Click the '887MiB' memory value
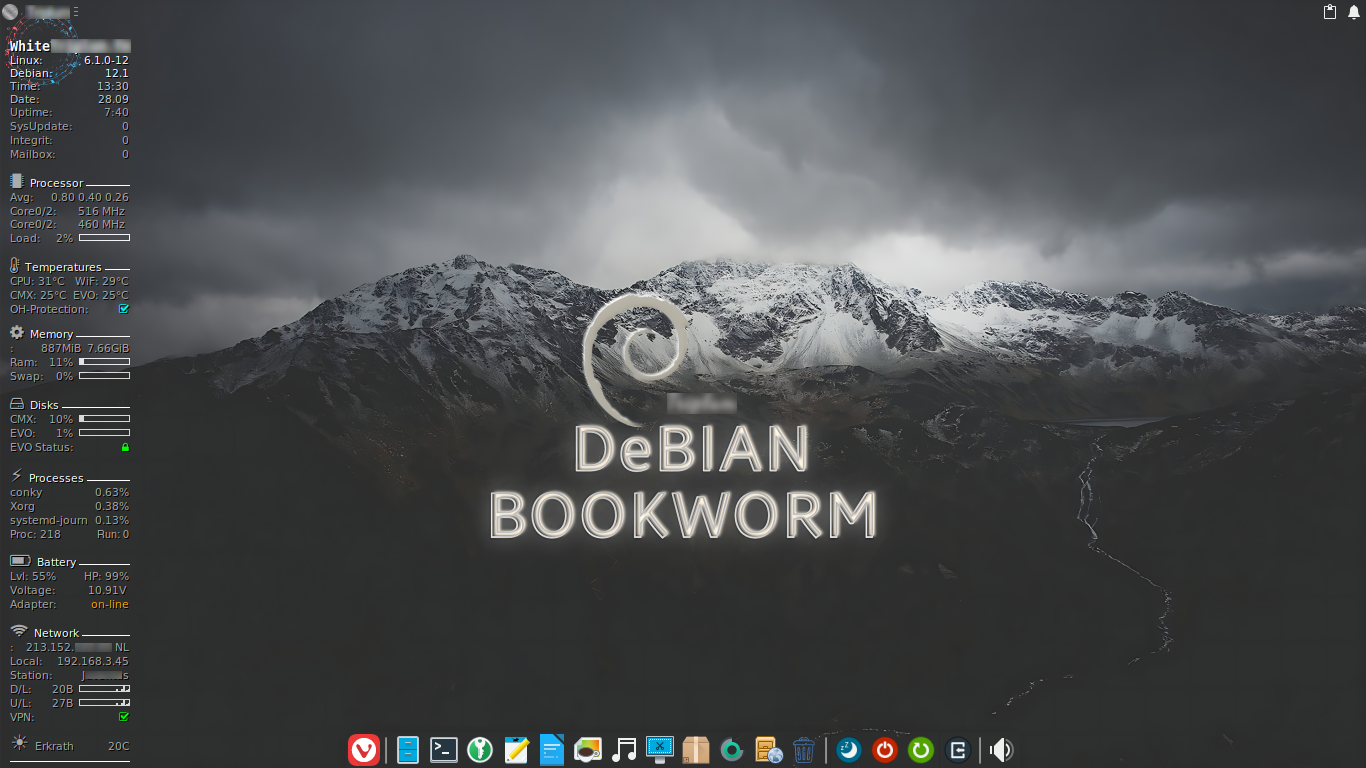 click(60, 348)
